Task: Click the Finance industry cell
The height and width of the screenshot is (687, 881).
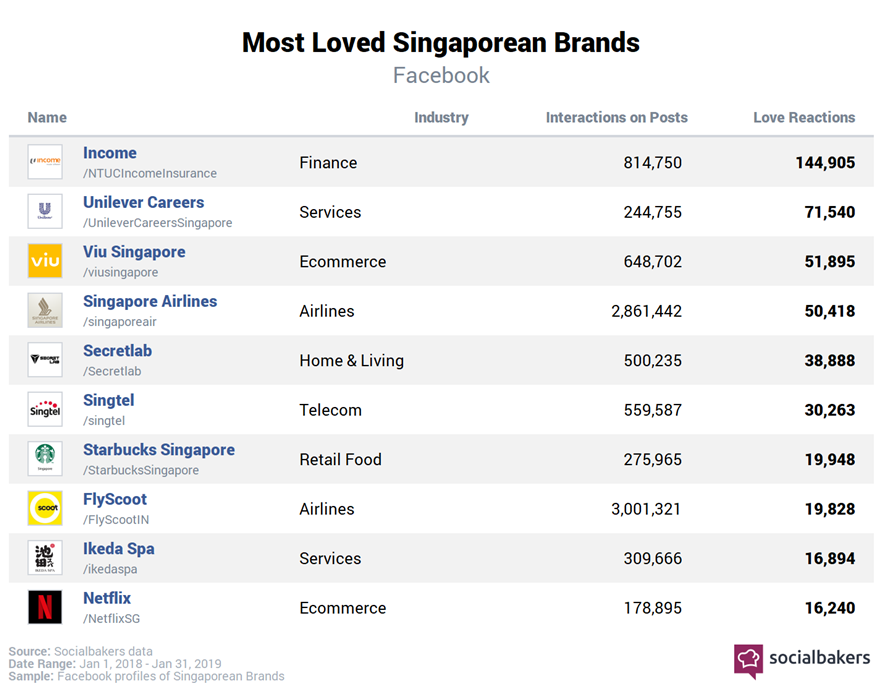Action: [x=328, y=162]
